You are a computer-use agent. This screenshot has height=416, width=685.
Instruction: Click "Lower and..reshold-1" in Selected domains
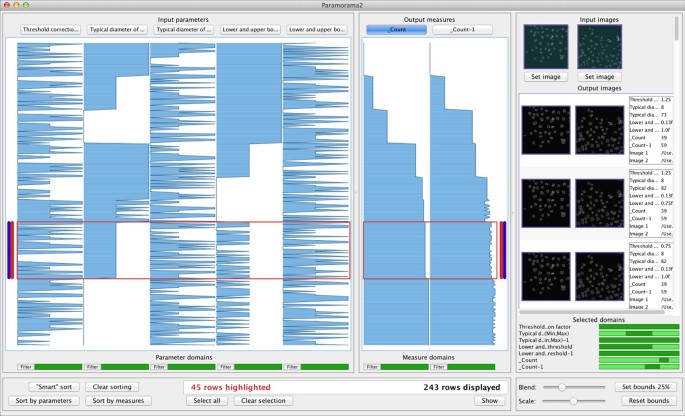(x=546, y=353)
